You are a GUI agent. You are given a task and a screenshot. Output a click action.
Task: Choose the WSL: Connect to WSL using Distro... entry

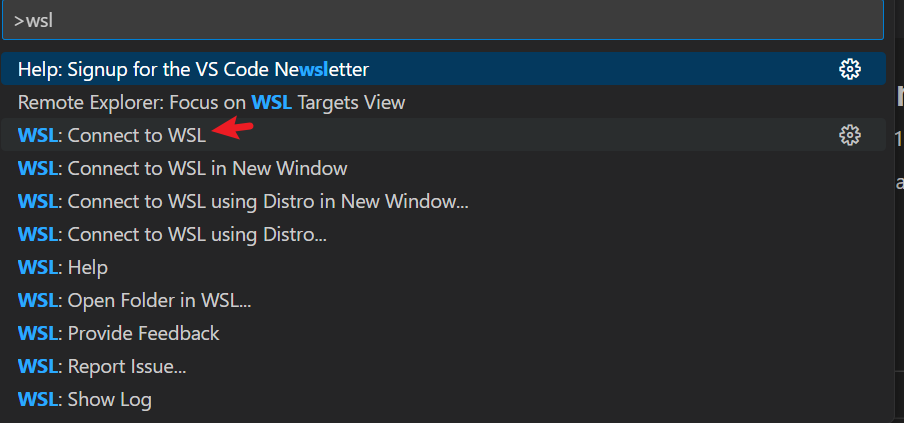click(443, 234)
